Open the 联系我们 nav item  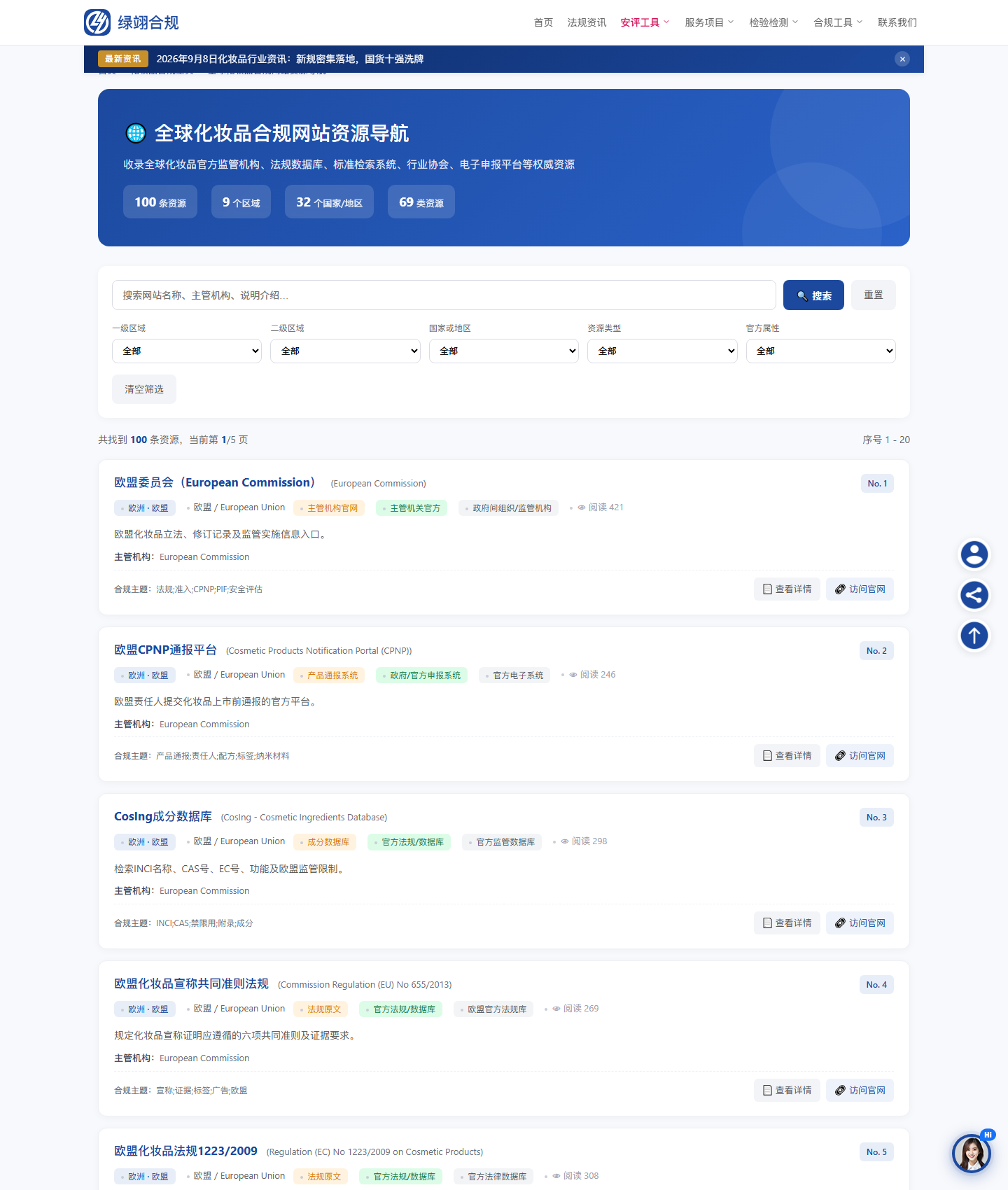897,22
